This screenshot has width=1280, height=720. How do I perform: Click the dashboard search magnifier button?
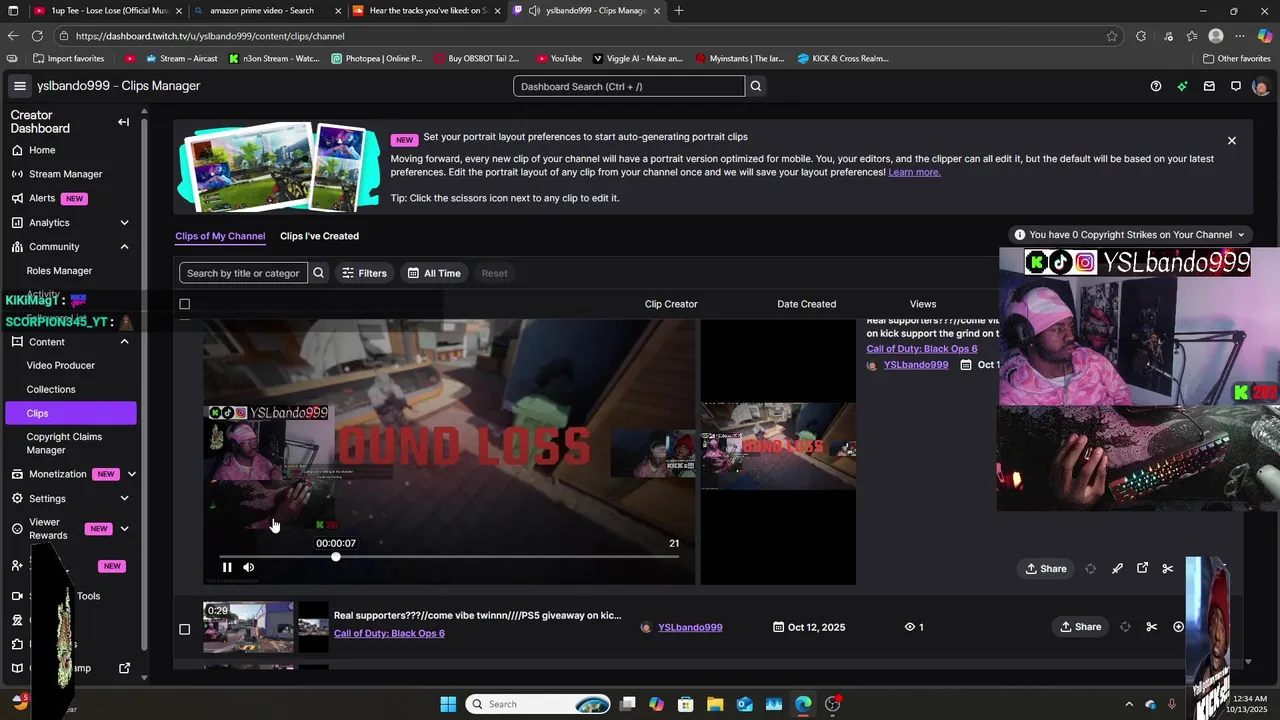pyautogui.click(x=756, y=86)
